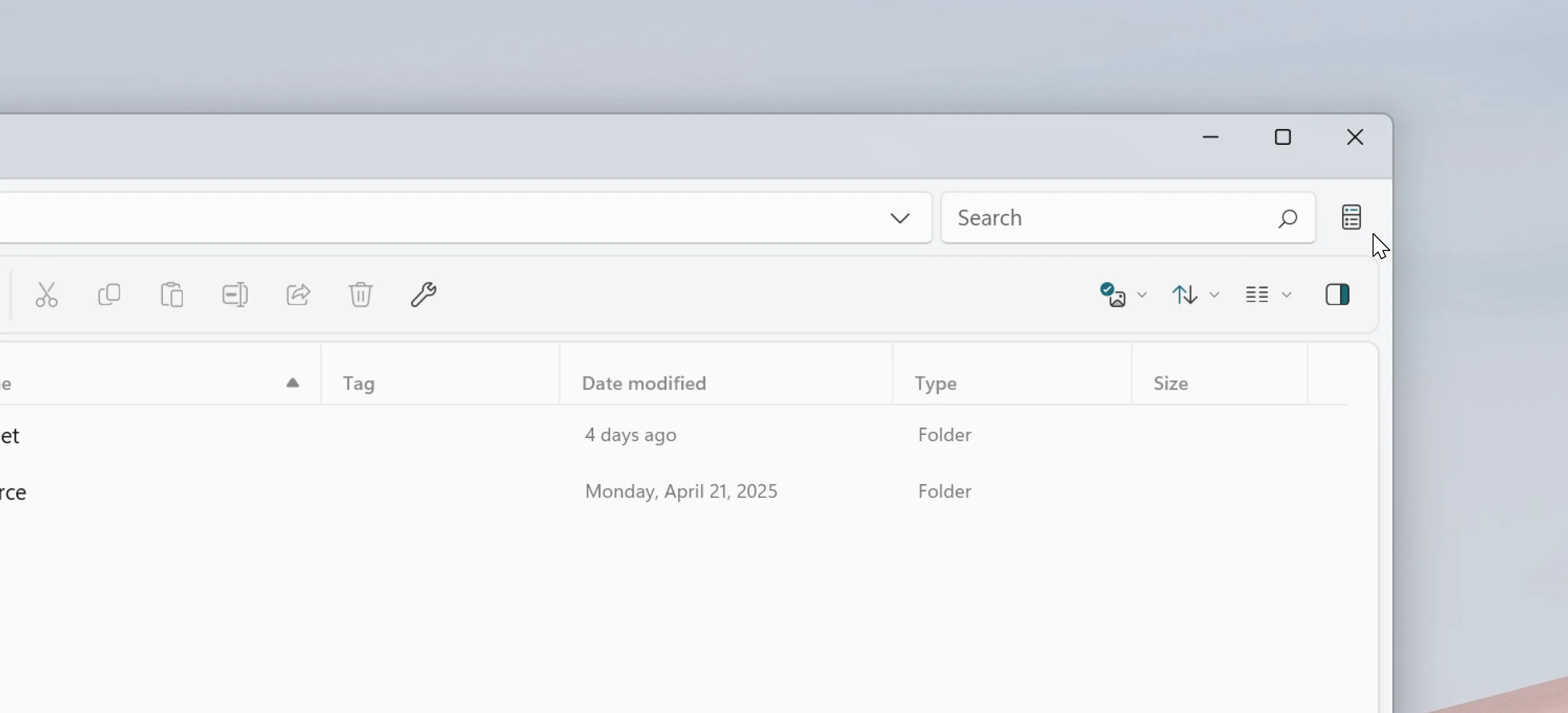The width and height of the screenshot is (1568, 713).
Task: Open the address bar dropdown
Action: coord(900,217)
